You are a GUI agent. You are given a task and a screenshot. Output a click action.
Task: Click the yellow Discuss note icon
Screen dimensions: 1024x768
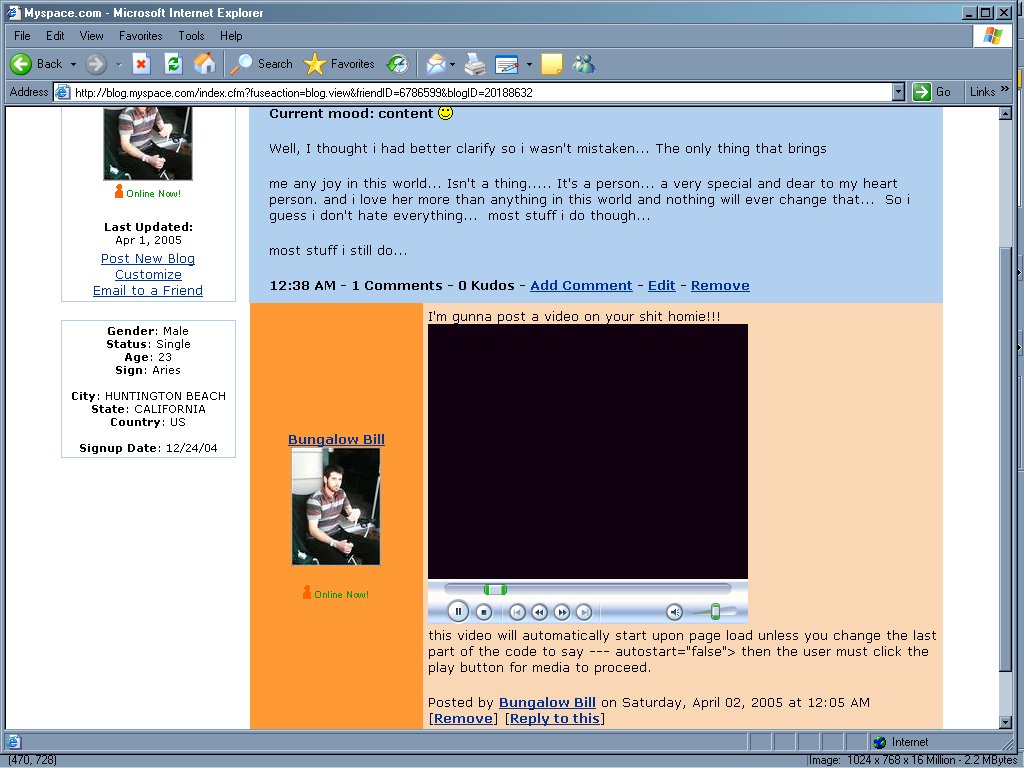551,64
